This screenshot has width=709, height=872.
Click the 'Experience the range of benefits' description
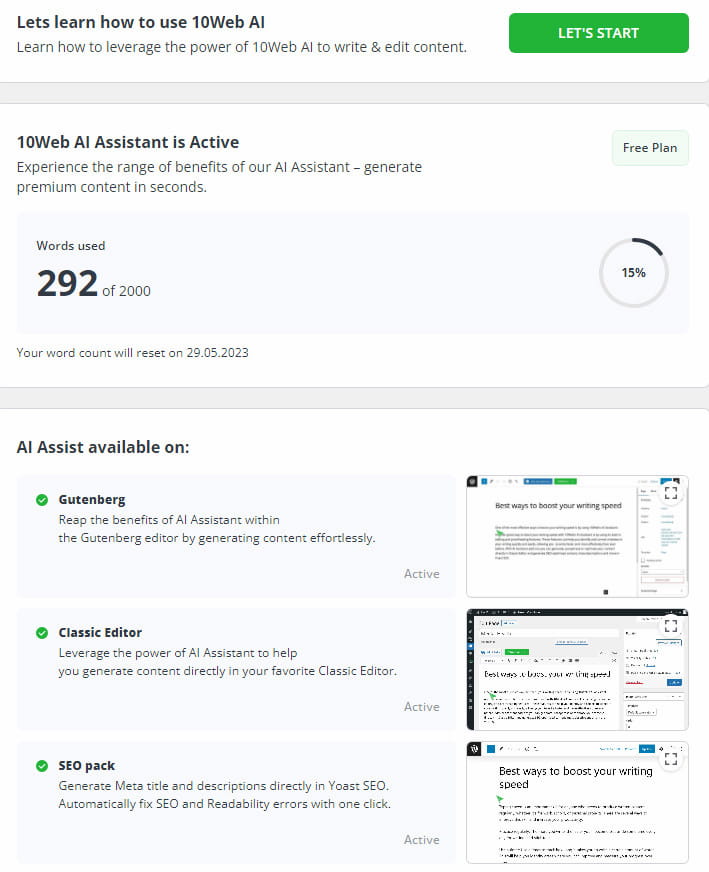coord(219,177)
